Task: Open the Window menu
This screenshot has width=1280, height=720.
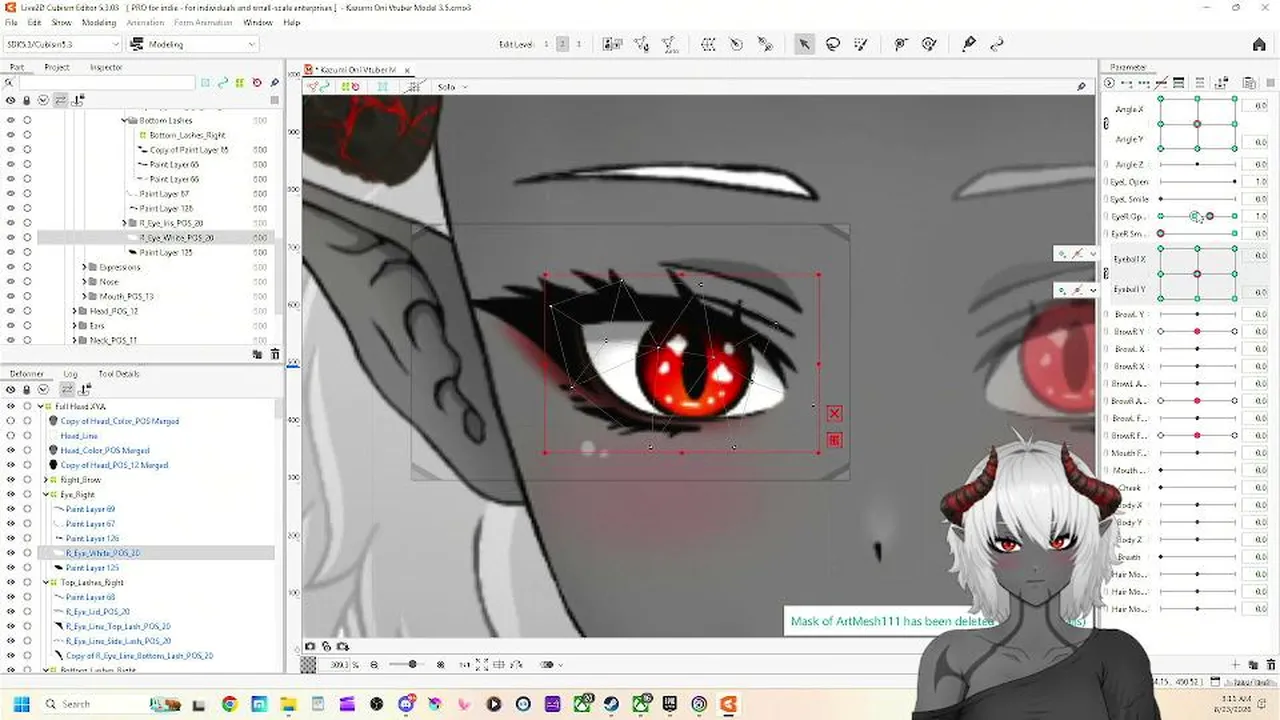Action: pos(257,22)
